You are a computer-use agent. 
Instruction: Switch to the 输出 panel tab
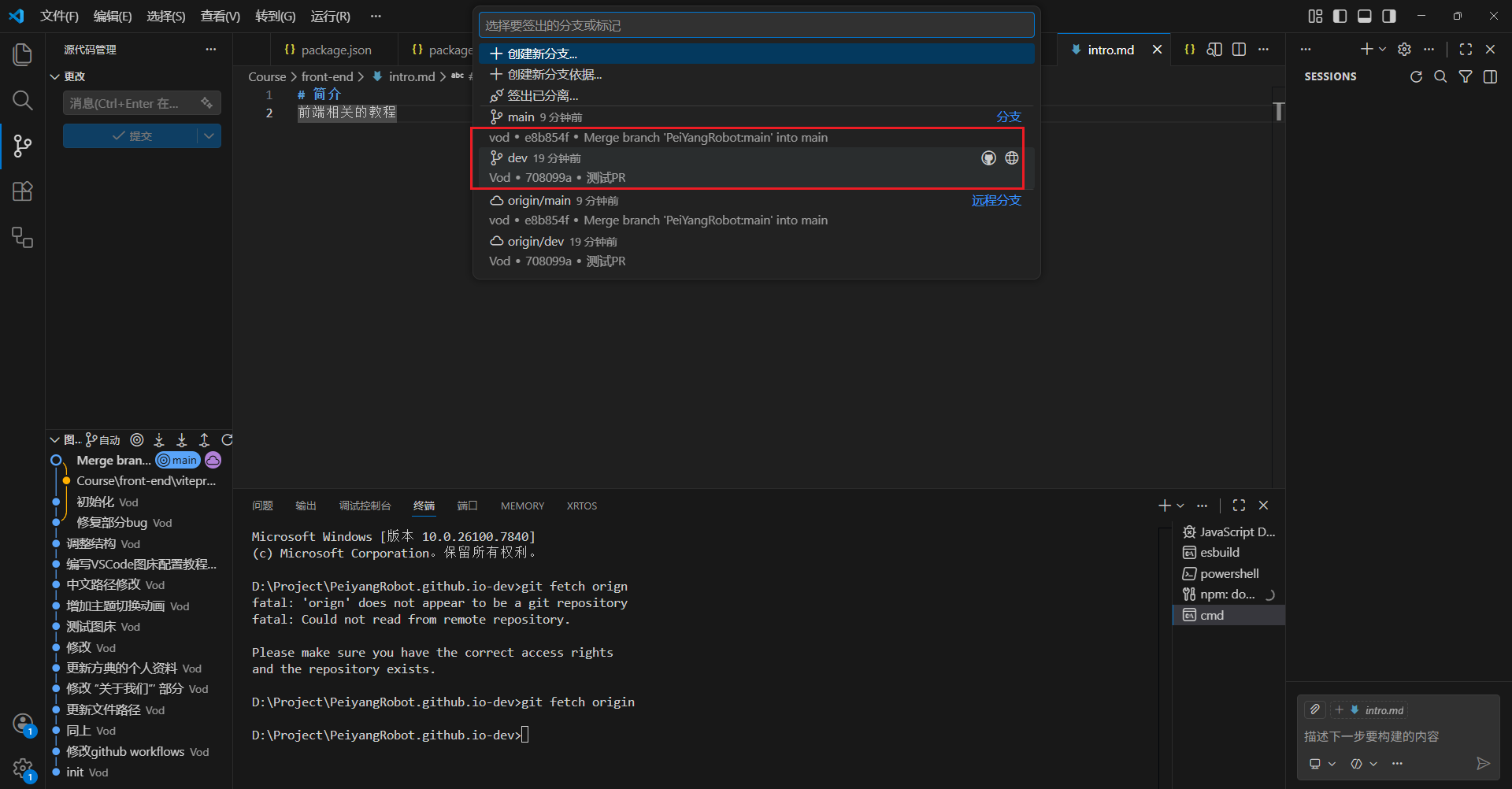306,506
